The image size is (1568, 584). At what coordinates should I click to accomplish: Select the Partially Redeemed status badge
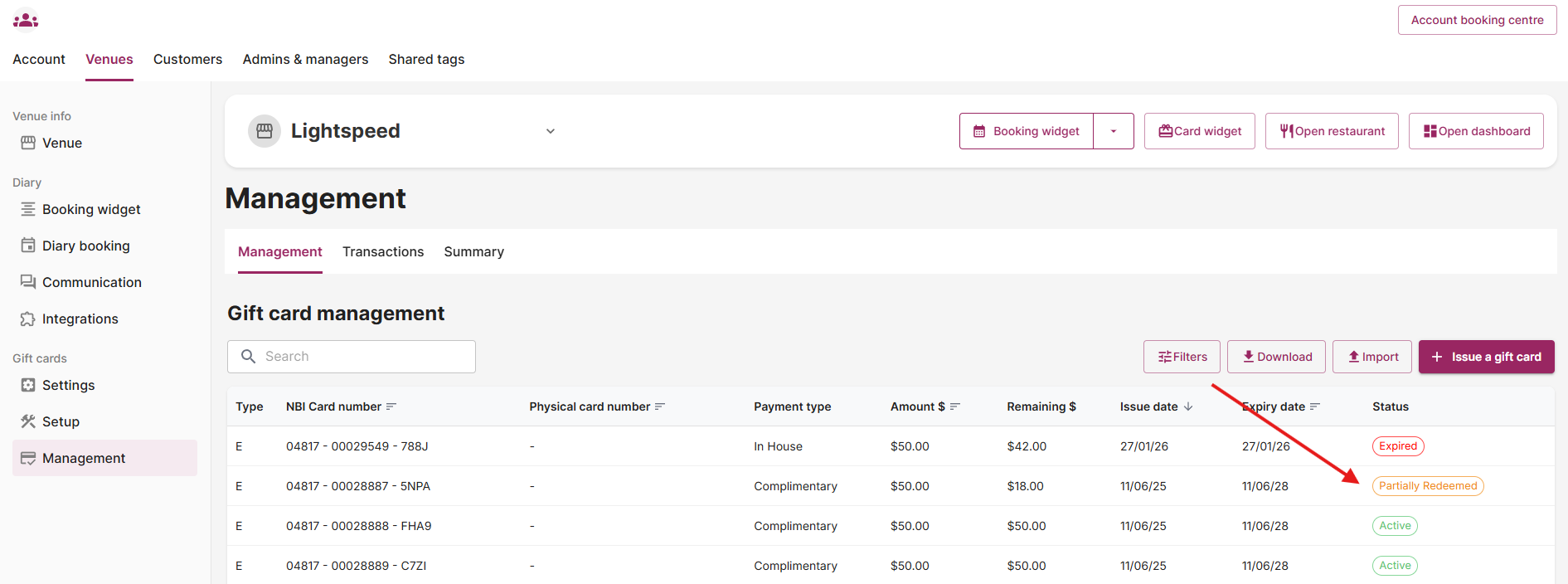coord(1427,486)
